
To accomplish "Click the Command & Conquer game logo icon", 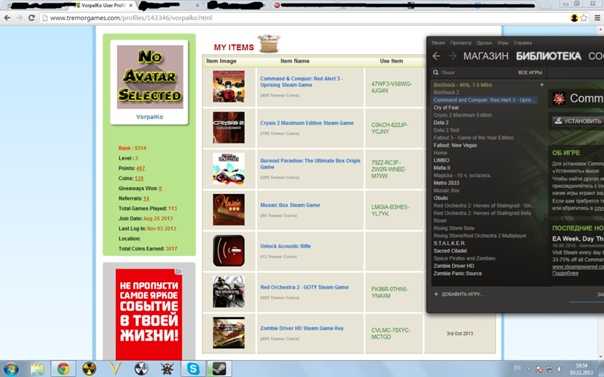I will pos(559,99).
